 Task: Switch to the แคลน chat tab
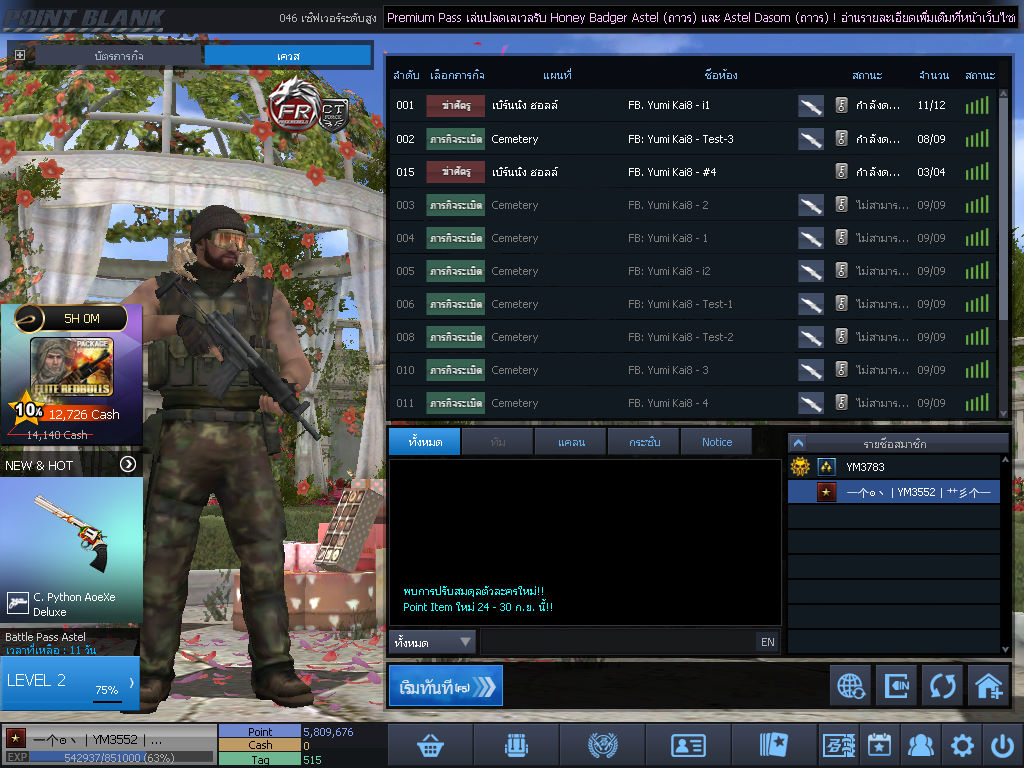click(570, 442)
